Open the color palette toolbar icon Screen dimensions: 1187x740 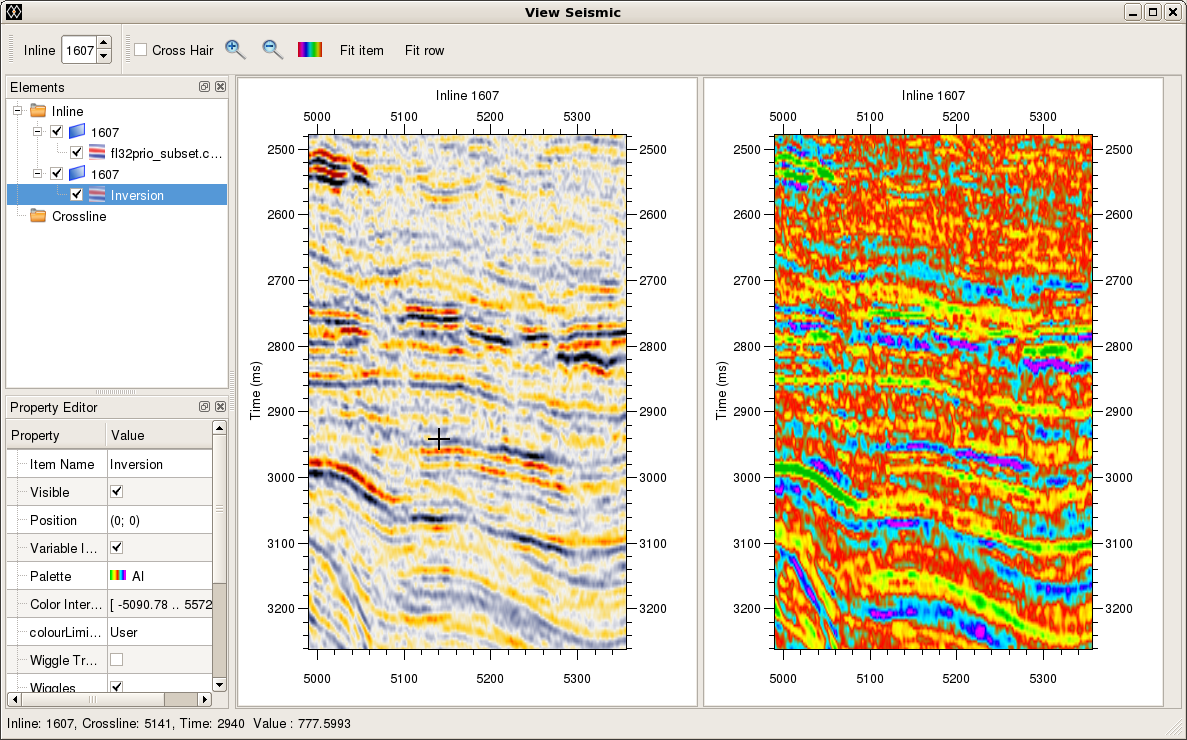click(309, 48)
